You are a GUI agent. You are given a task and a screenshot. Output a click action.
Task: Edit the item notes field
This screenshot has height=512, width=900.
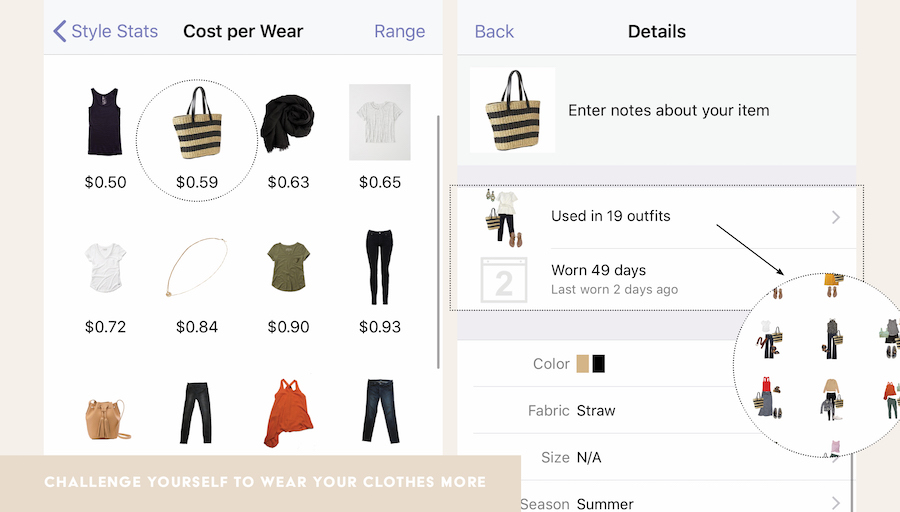point(669,110)
